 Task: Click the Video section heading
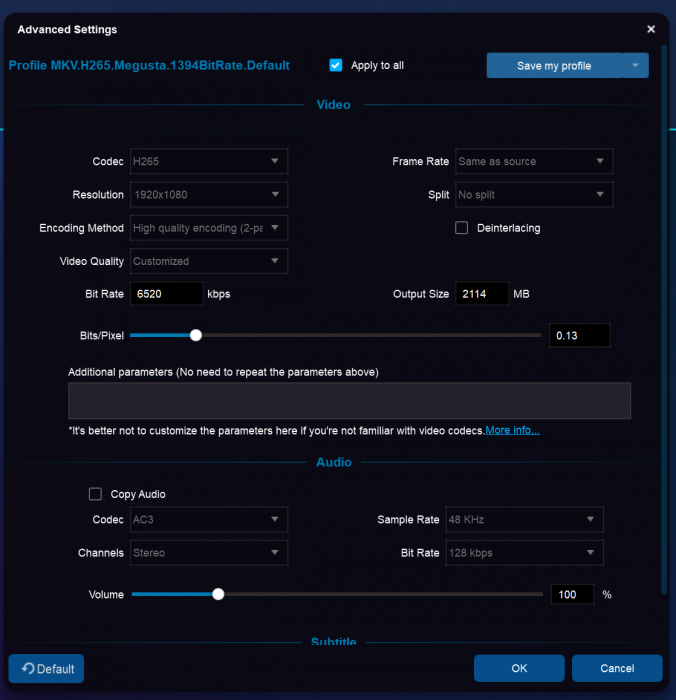[x=334, y=104]
